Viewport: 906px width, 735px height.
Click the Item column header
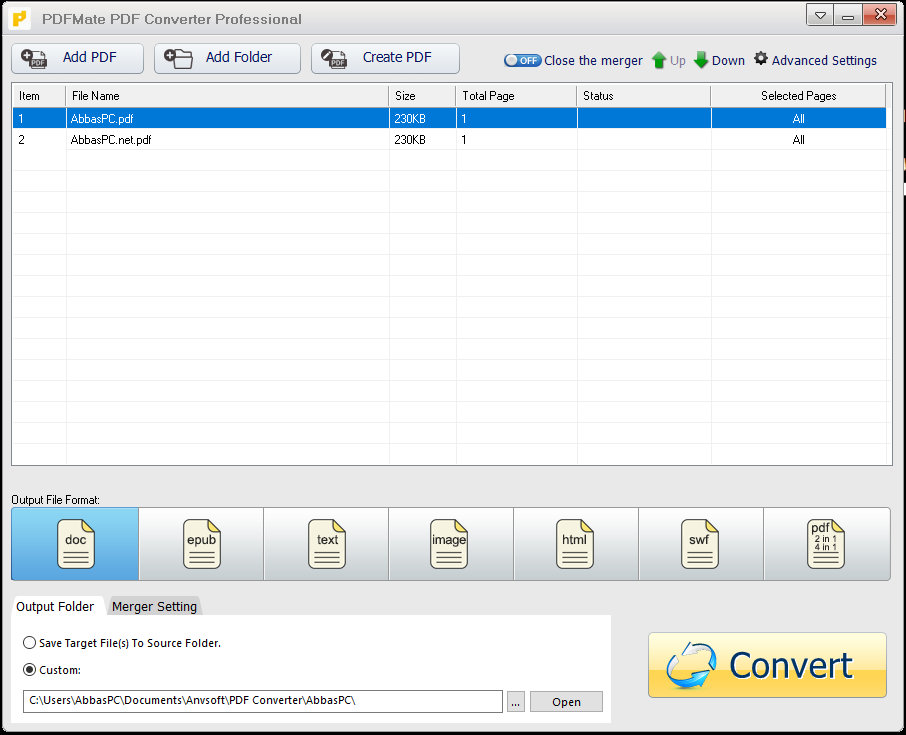coord(39,96)
